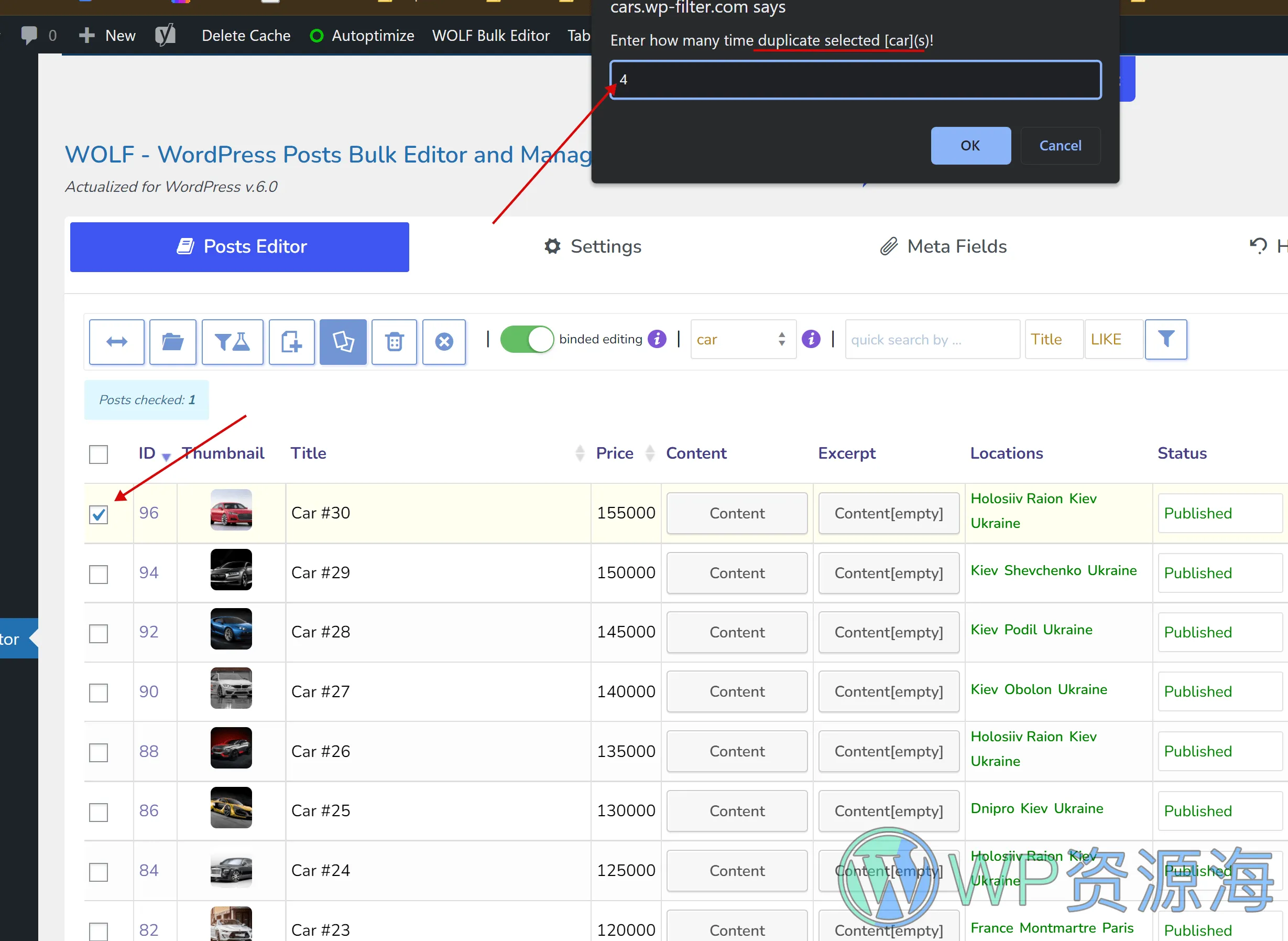This screenshot has width=1288, height=941.
Task: Click the ID 94 link
Action: point(149,572)
